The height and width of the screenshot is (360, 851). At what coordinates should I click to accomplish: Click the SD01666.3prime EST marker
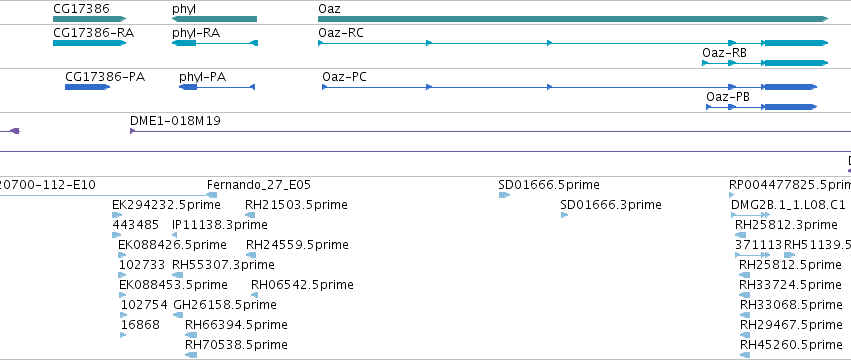(x=564, y=215)
